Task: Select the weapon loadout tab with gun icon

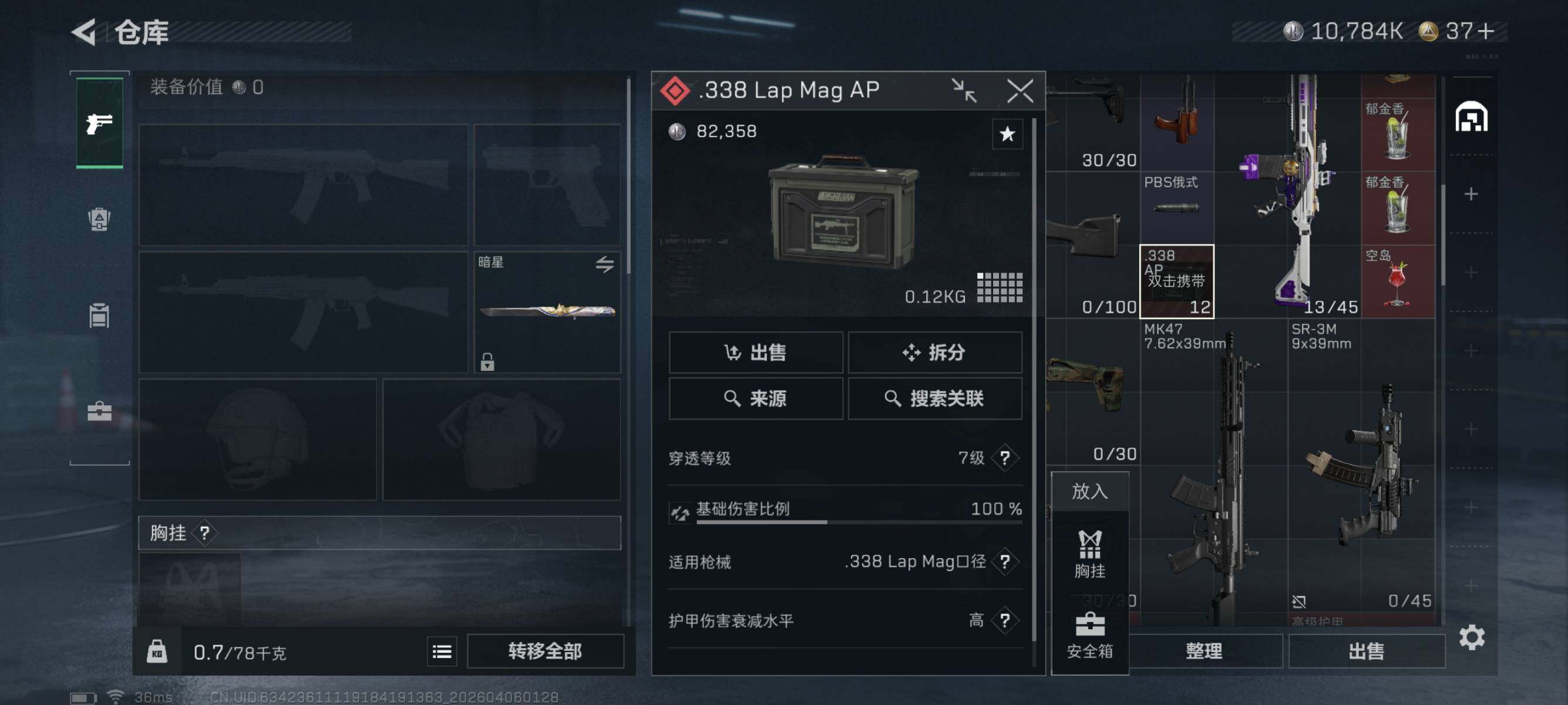Action: (99, 123)
